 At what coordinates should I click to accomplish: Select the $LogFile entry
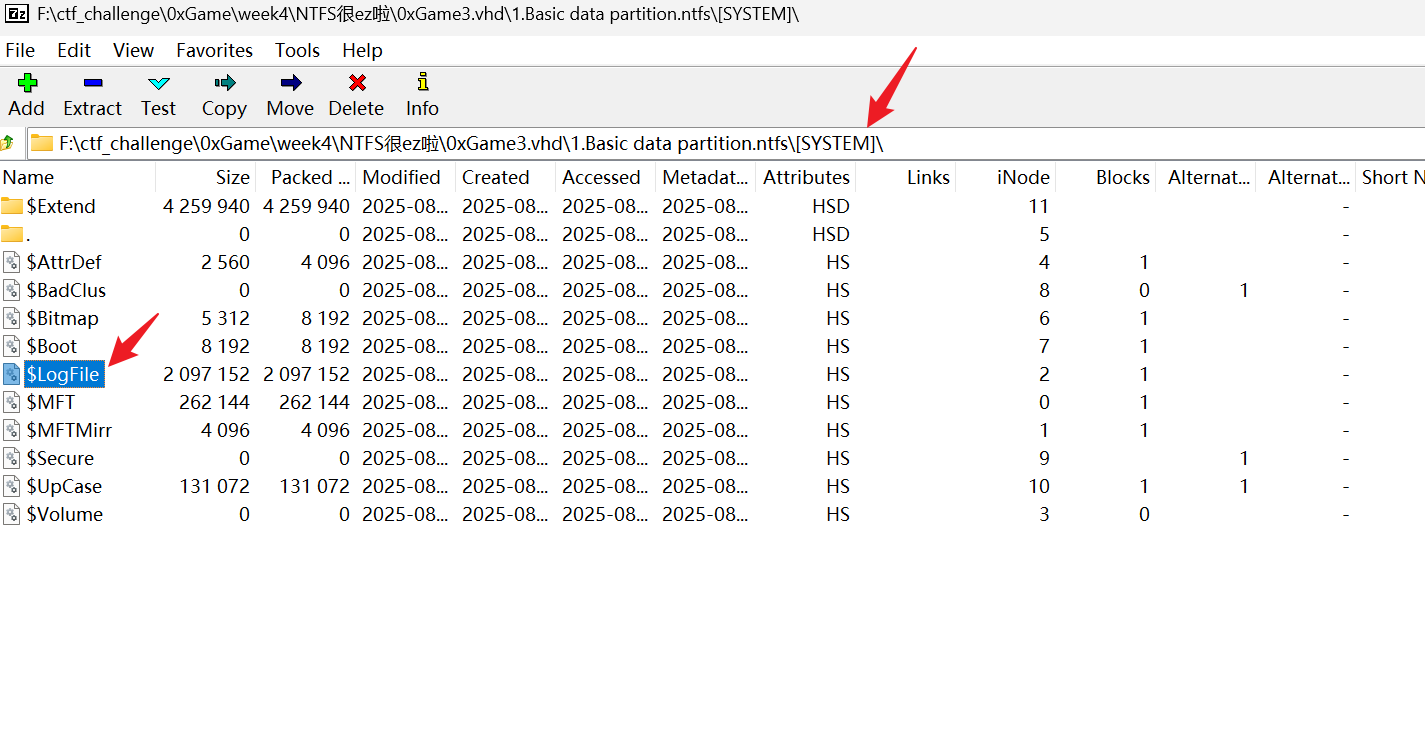pyautogui.click(x=63, y=374)
